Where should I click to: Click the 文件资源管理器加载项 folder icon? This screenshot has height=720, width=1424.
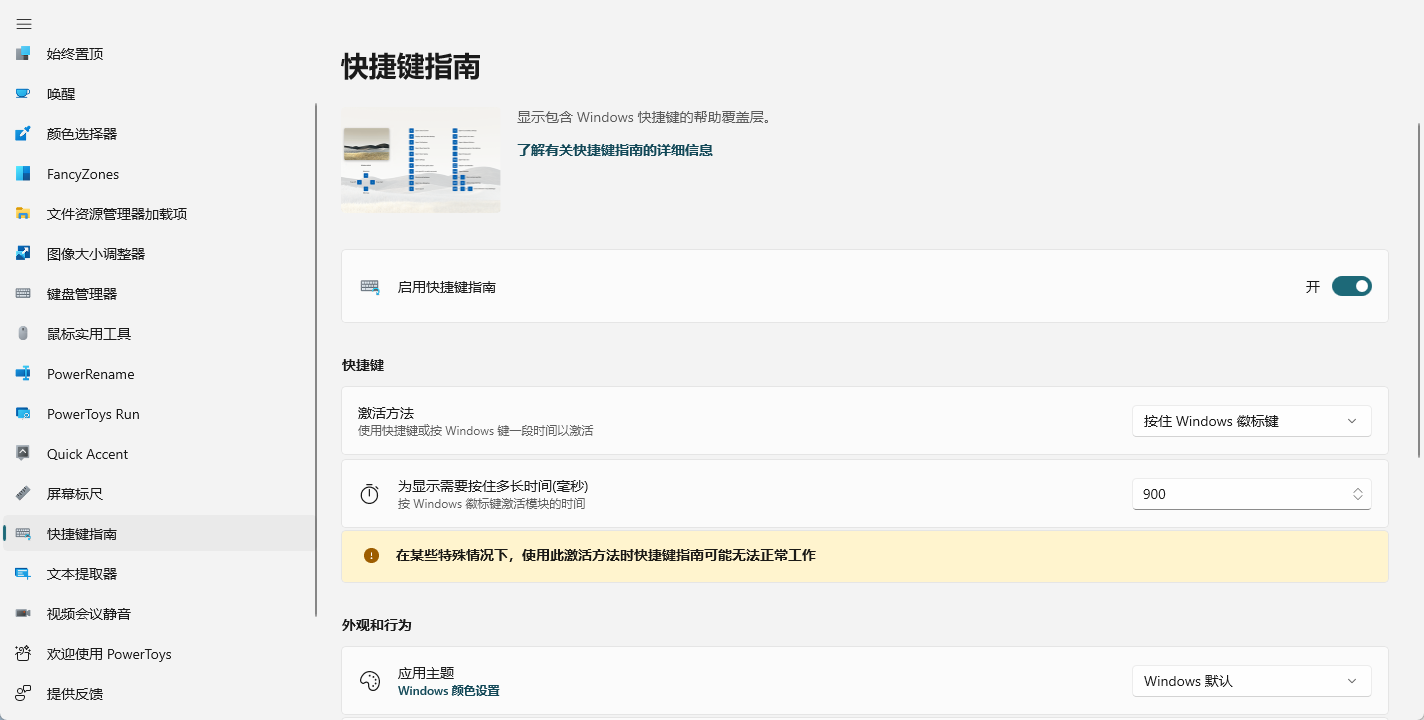click(x=24, y=214)
